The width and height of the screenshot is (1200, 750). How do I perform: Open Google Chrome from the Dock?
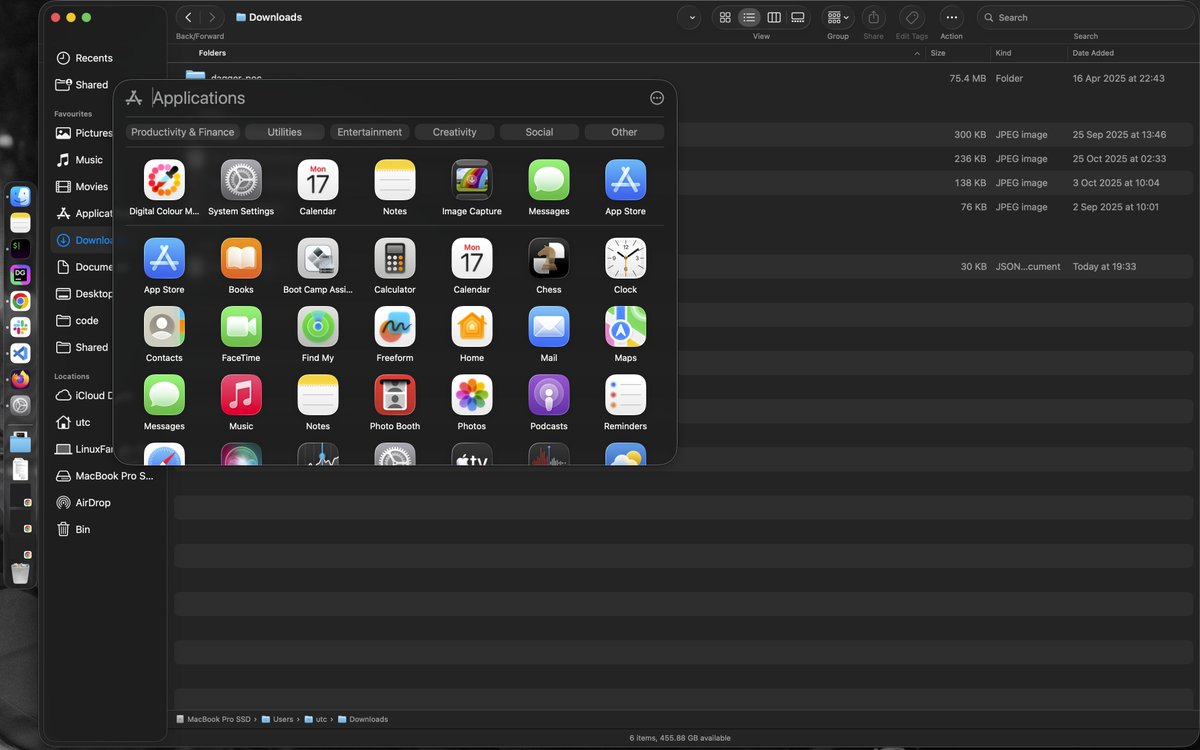click(x=20, y=301)
